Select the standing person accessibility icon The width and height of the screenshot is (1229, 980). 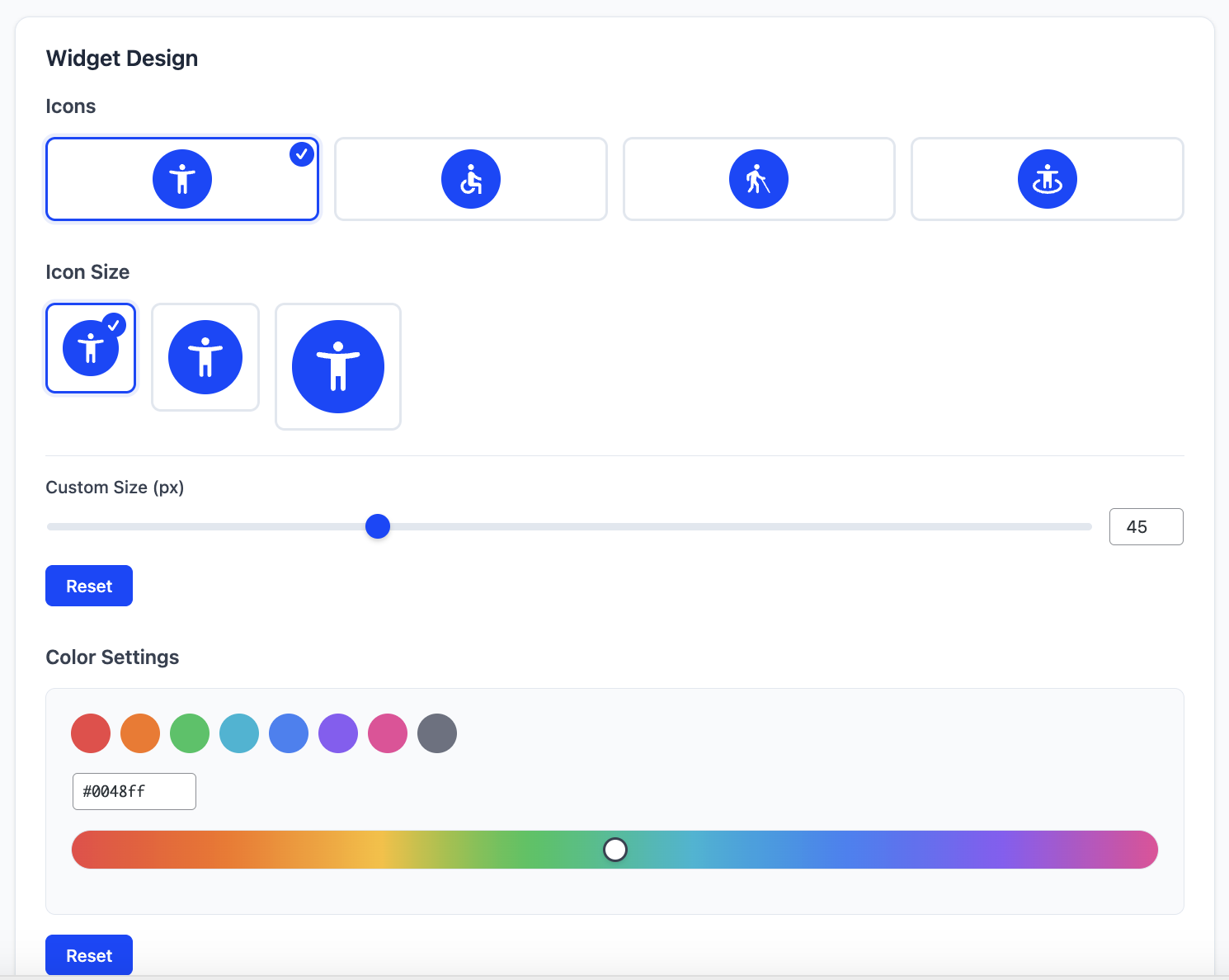[x=181, y=178]
